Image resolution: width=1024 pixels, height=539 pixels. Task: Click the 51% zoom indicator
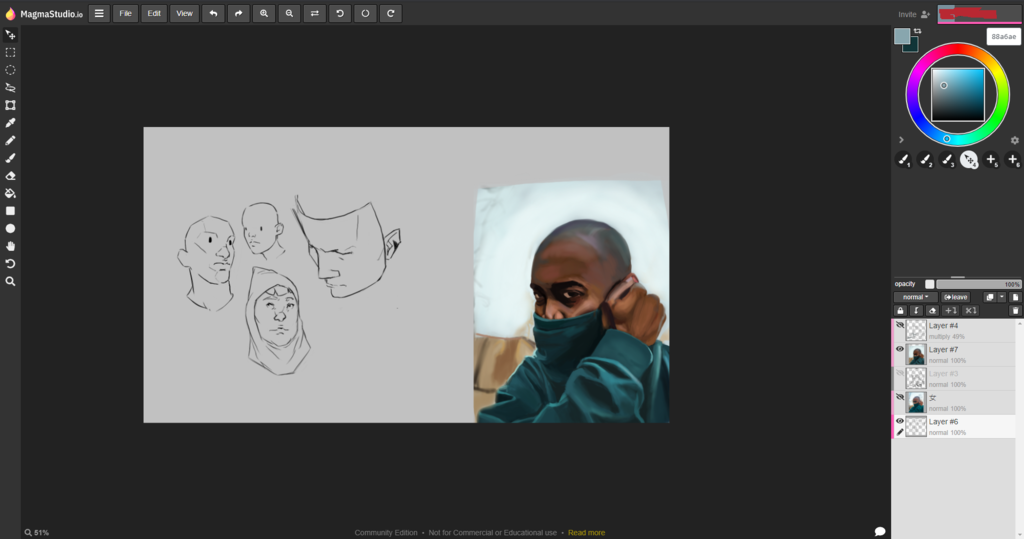(x=37, y=532)
